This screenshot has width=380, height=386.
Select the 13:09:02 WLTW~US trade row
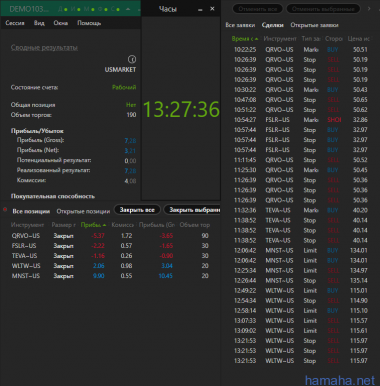[x=301, y=331]
